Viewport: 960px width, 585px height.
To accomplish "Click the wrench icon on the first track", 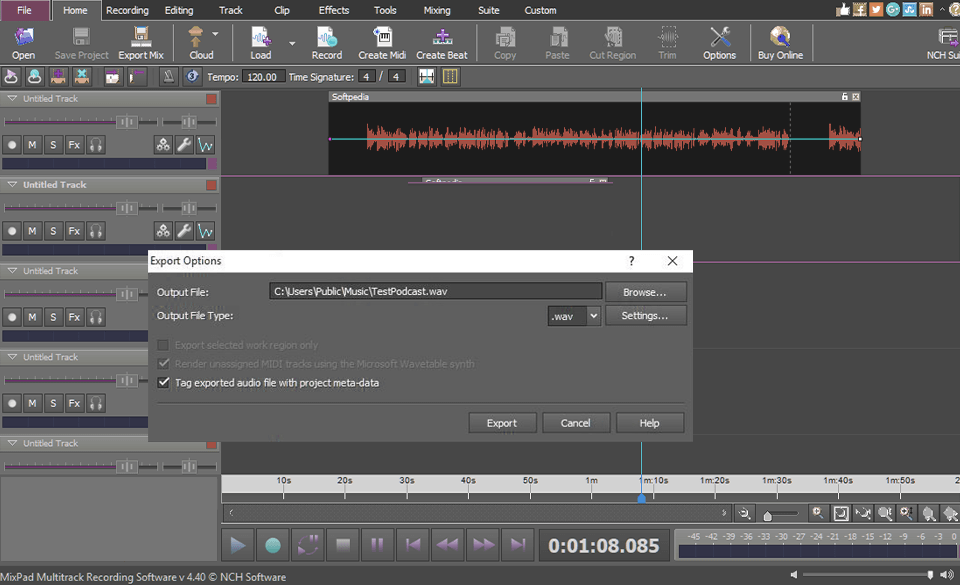I will click(x=184, y=144).
